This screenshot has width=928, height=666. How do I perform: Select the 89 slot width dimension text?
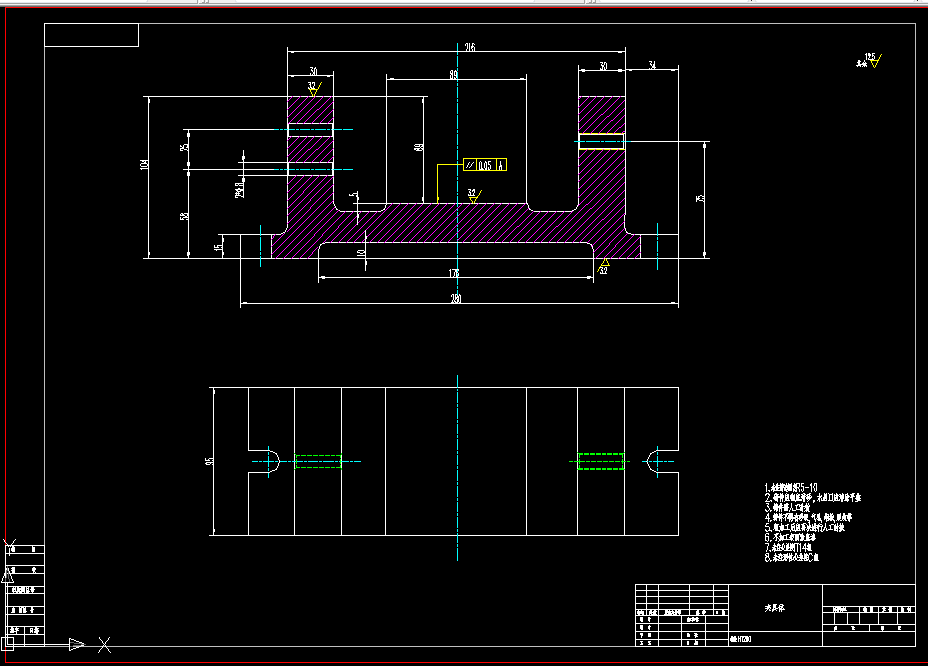tap(453, 75)
